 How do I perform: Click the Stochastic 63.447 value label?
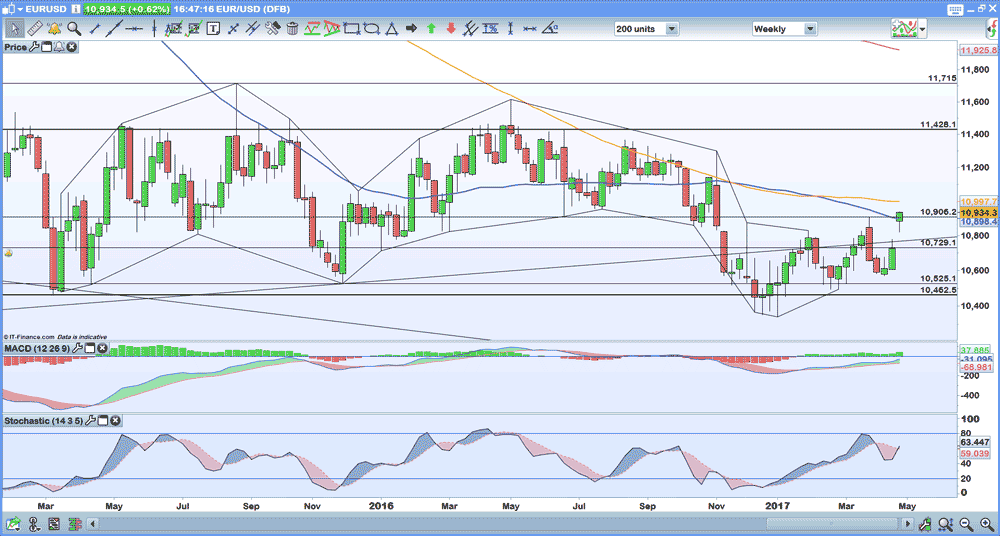tap(976, 442)
